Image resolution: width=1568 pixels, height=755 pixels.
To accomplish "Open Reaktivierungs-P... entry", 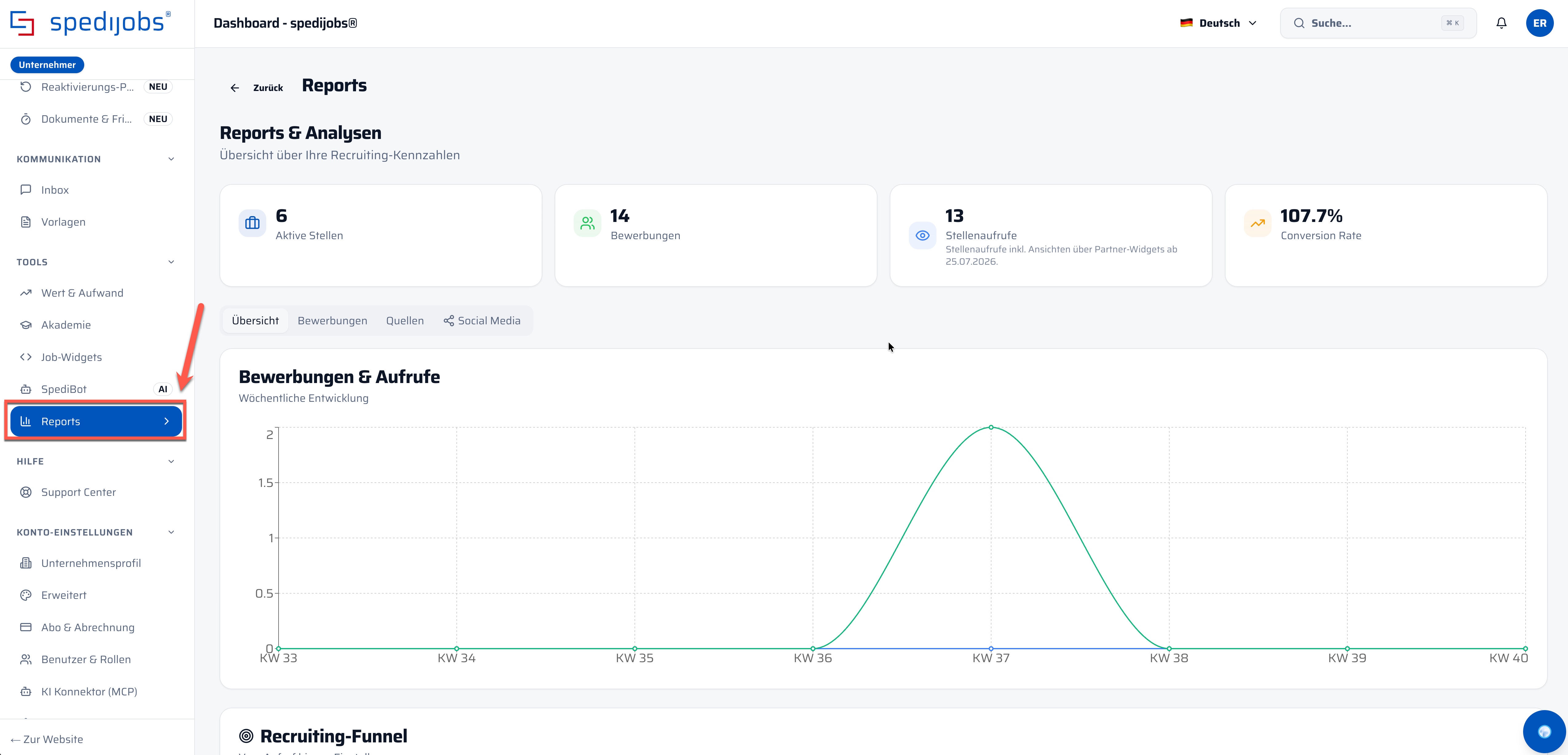I will pyautogui.click(x=96, y=87).
